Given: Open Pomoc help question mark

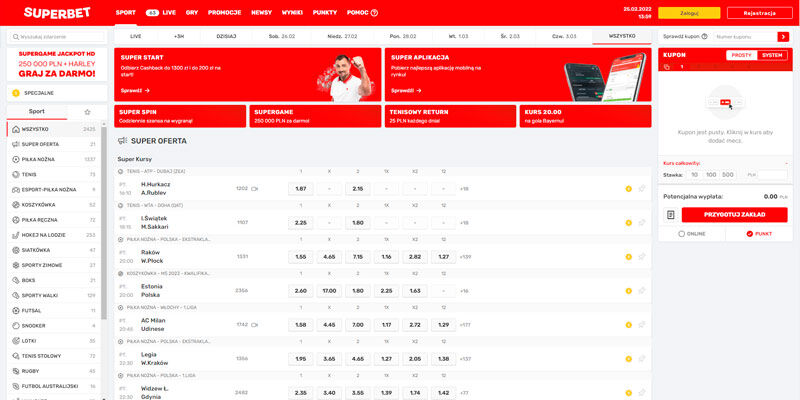Looking at the screenshot, I should (x=374, y=13).
